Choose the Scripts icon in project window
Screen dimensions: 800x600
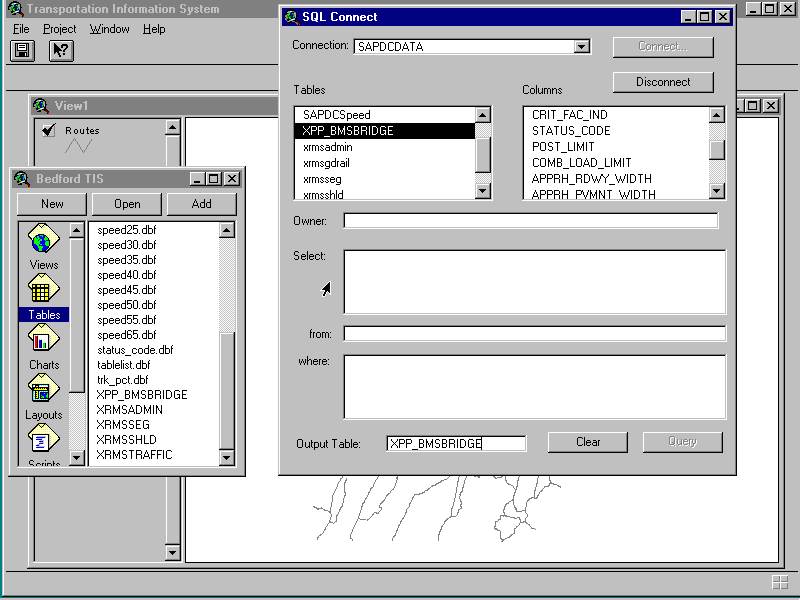43,440
